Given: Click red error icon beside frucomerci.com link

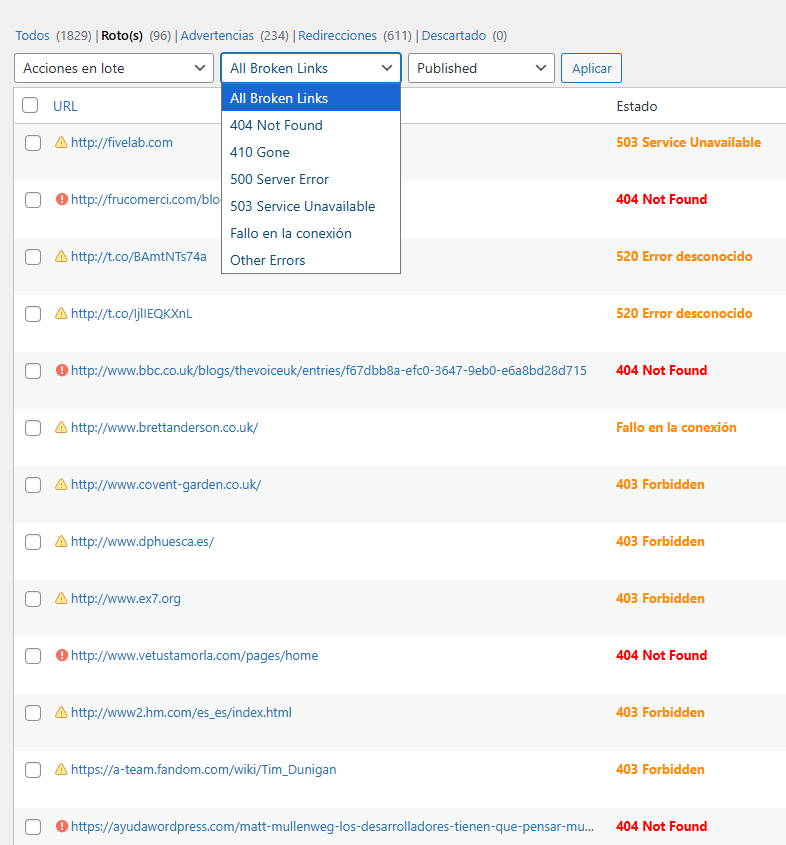Looking at the screenshot, I should [61, 199].
